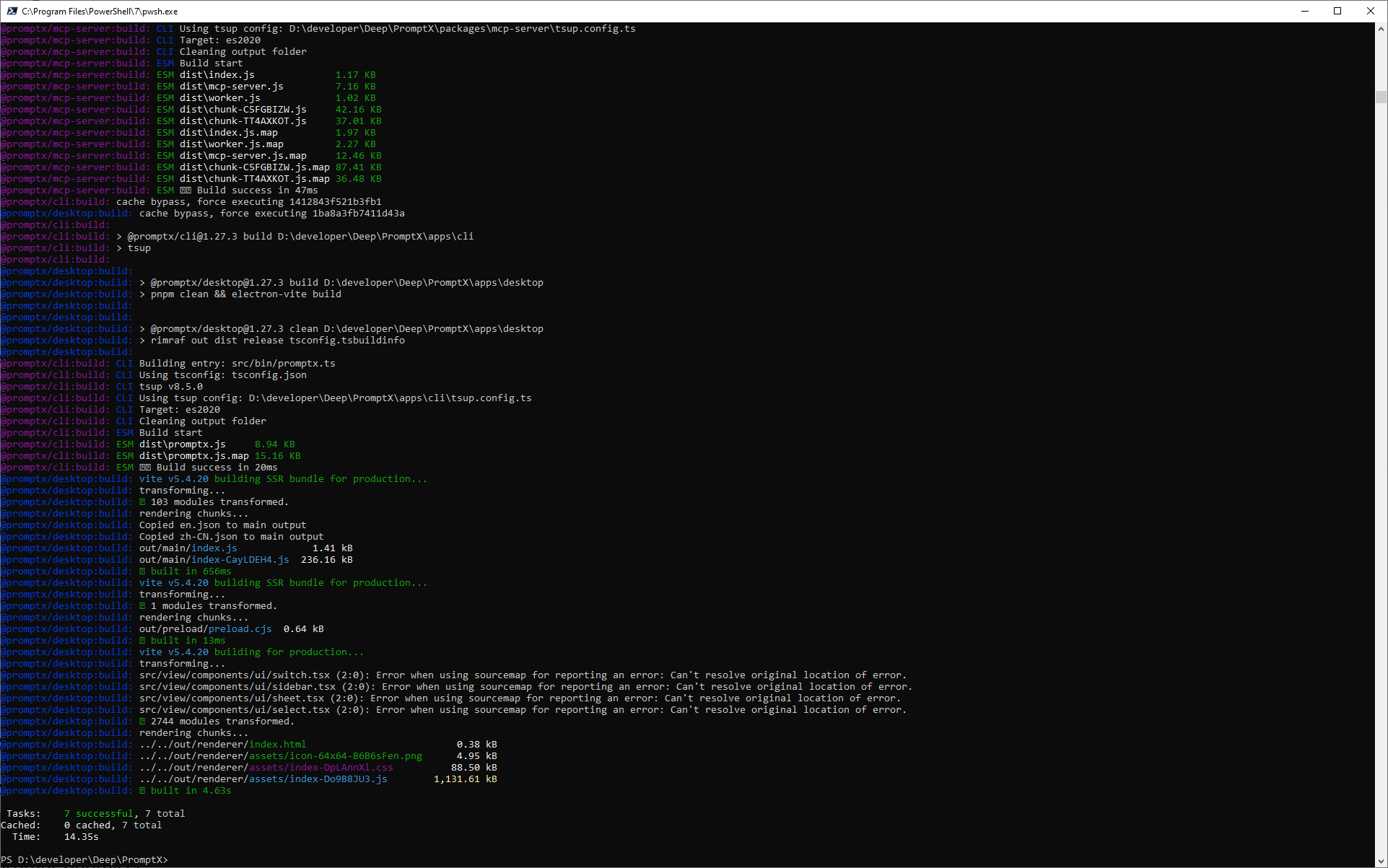Click the scrollbar up arrow

click(x=1381, y=29)
